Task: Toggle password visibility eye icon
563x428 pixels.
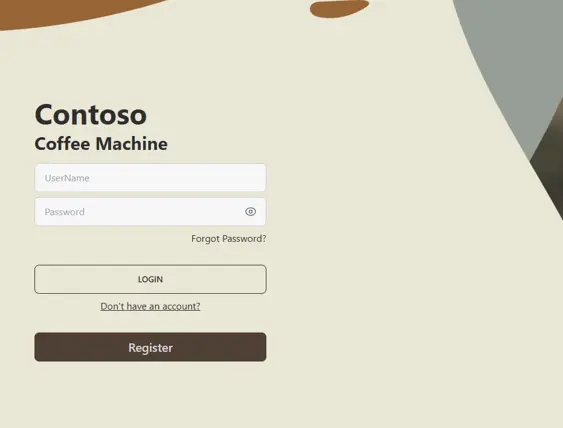Action: coord(251,212)
